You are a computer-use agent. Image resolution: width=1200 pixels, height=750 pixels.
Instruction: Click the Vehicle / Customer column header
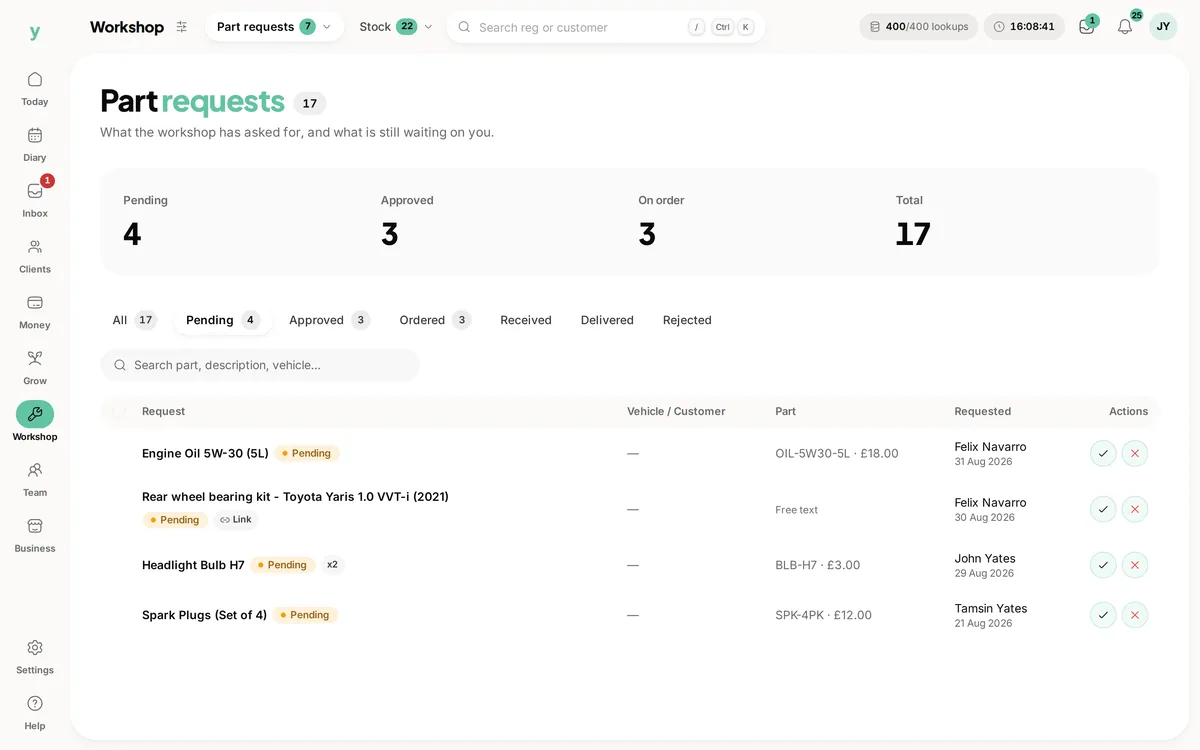(x=676, y=411)
